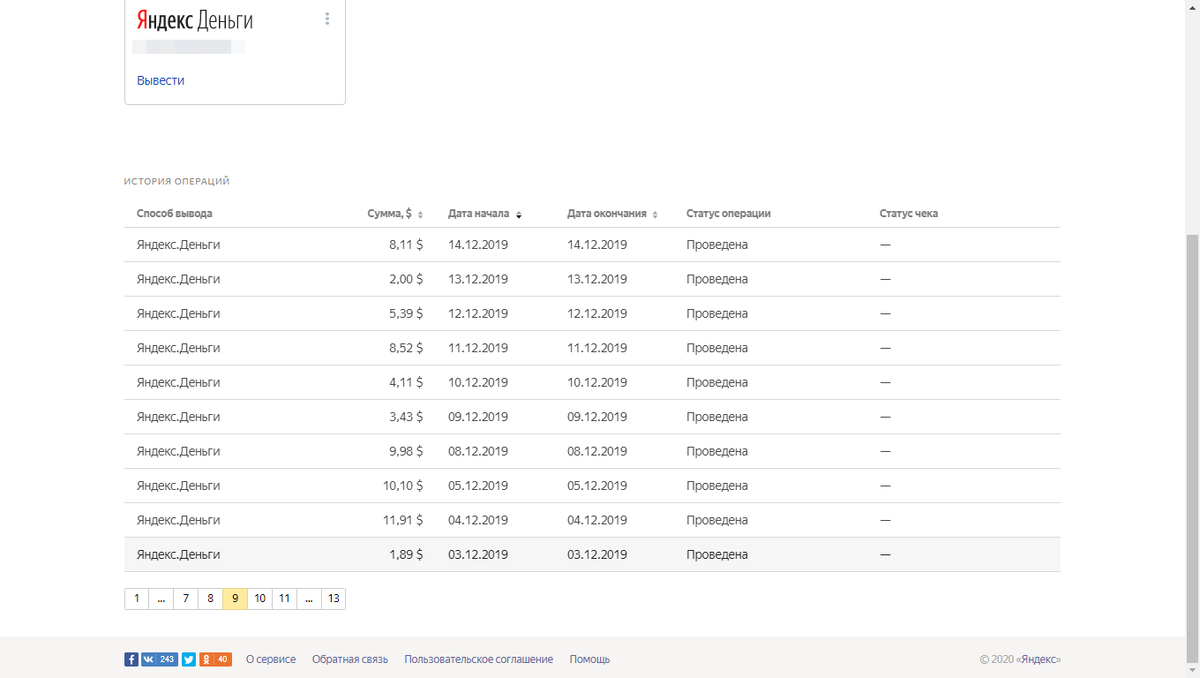This screenshot has width=1200, height=678.
Task: Sort by Сумма, $ column arrows
Action: tap(420, 214)
